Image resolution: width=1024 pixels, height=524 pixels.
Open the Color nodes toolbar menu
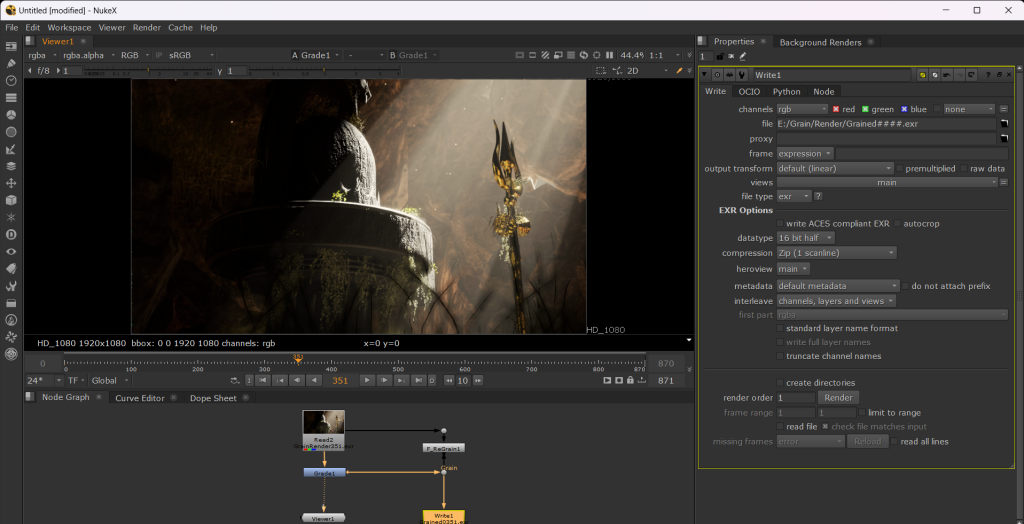10,114
